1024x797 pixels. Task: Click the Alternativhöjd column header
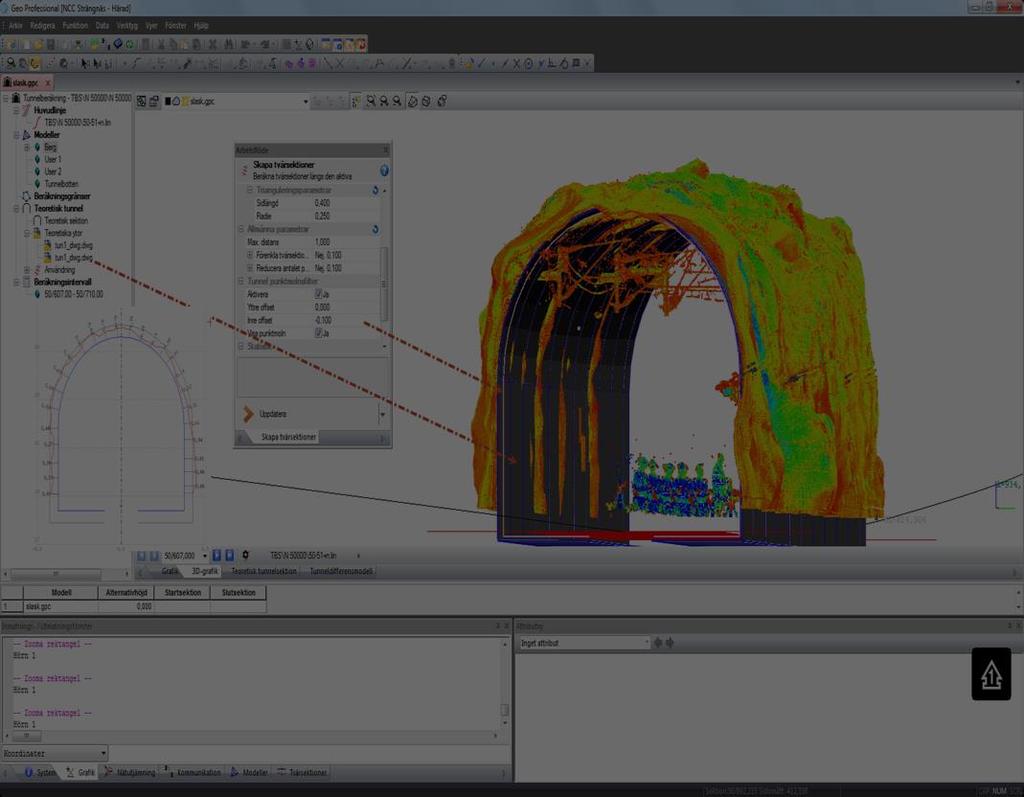coord(126,593)
